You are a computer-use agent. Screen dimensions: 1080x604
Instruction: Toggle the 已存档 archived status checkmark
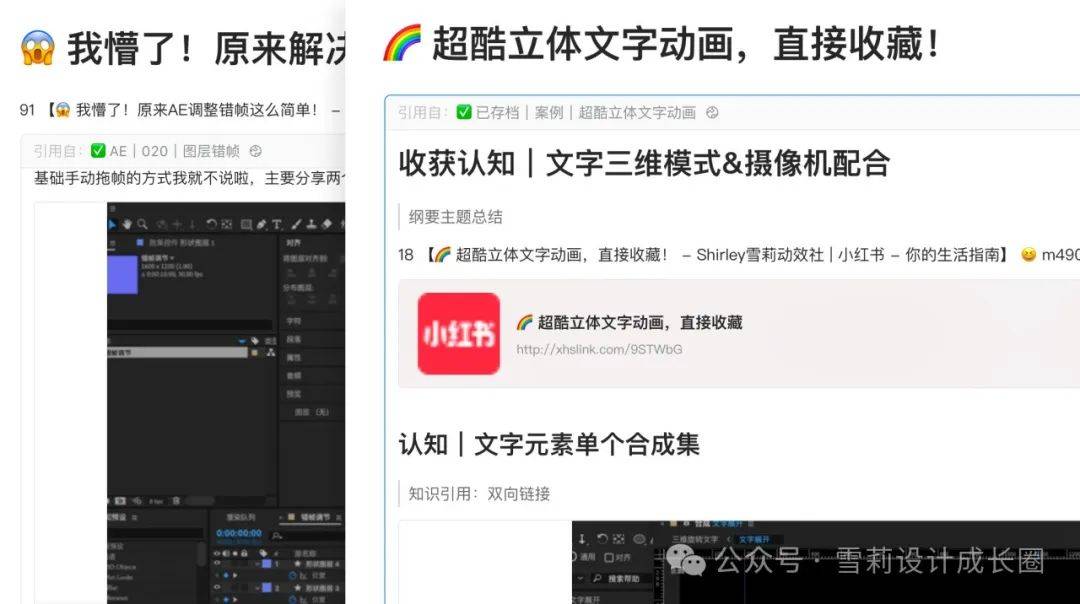pos(461,112)
